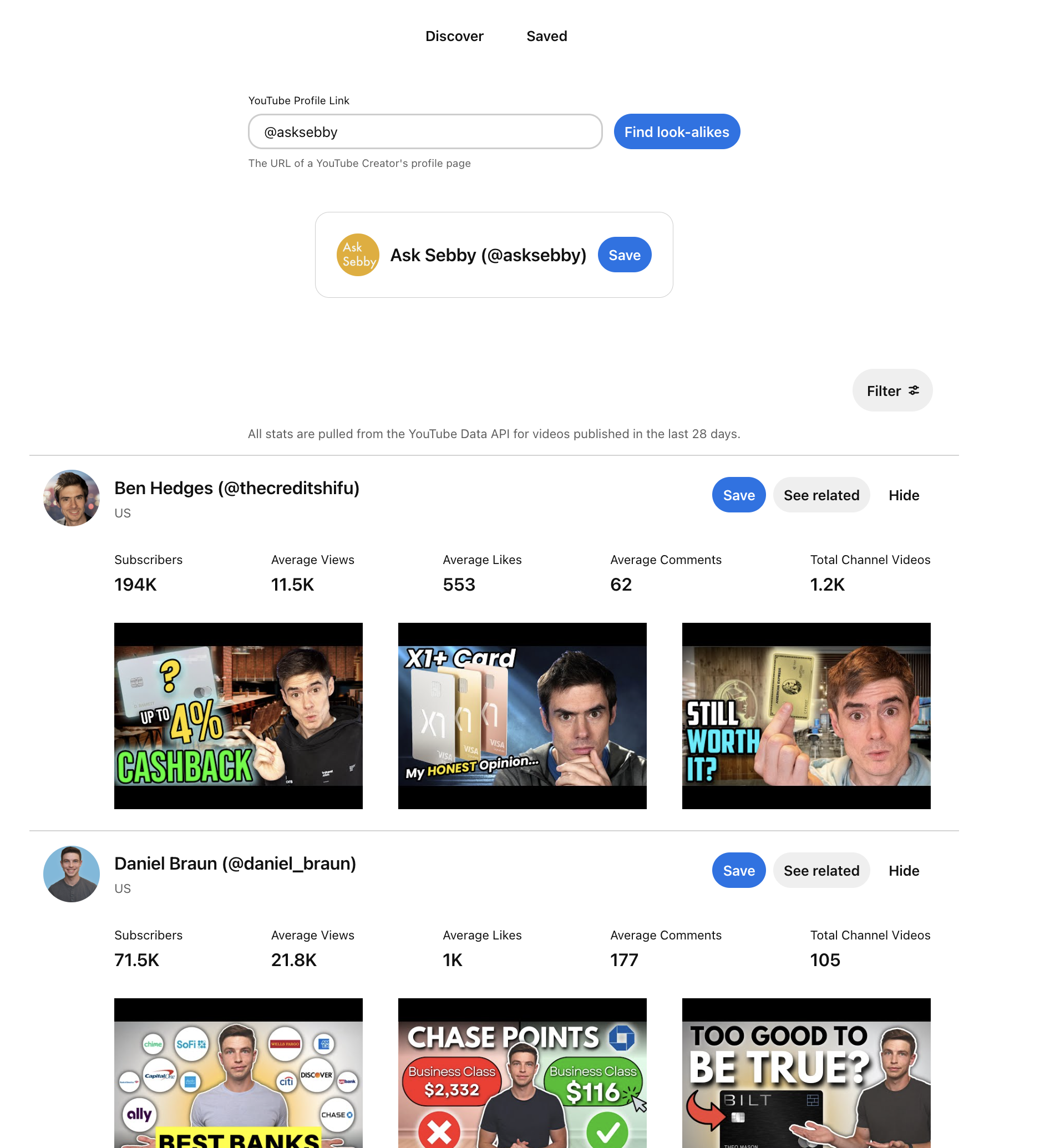This screenshot has height=1148, width=1055.
Task: Hide Ben Hedges from results
Action: coord(903,495)
